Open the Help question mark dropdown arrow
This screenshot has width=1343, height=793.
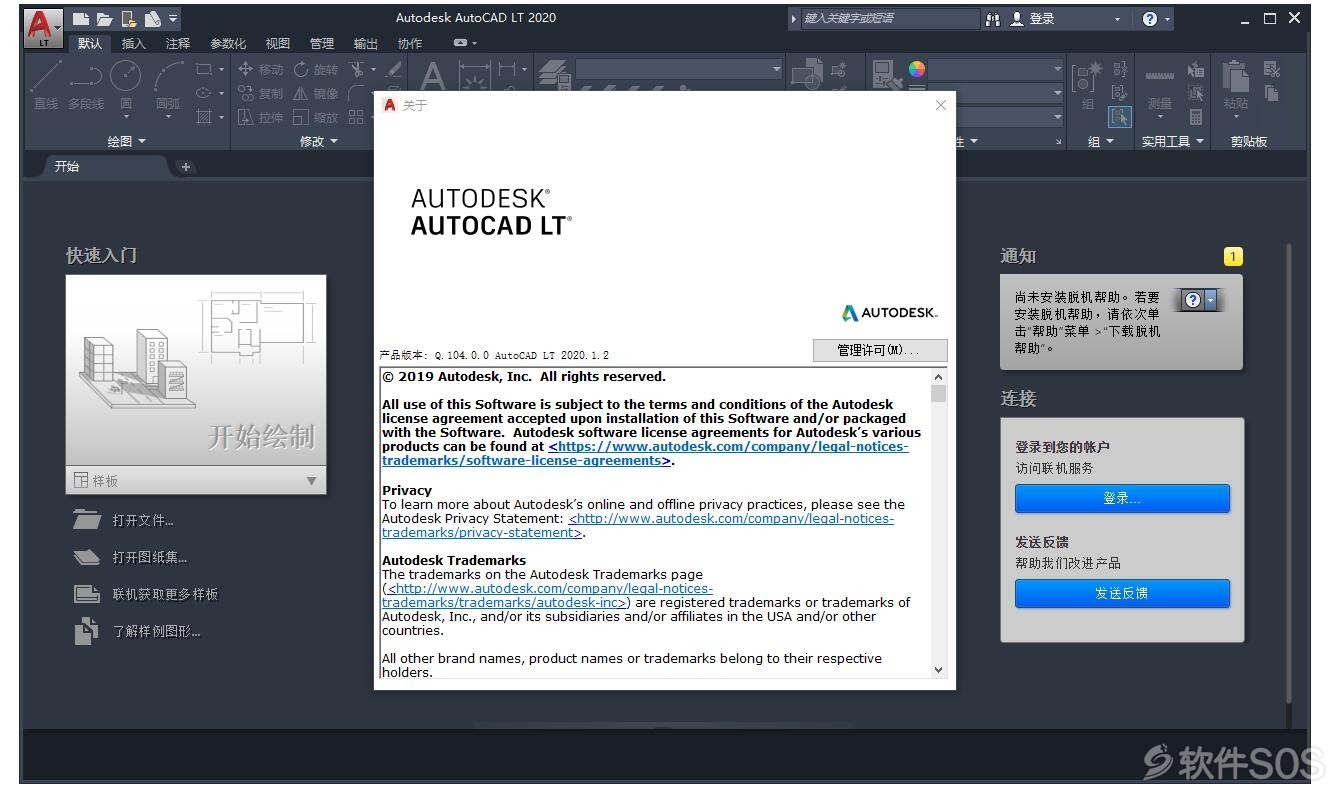(x=1168, y=19)
